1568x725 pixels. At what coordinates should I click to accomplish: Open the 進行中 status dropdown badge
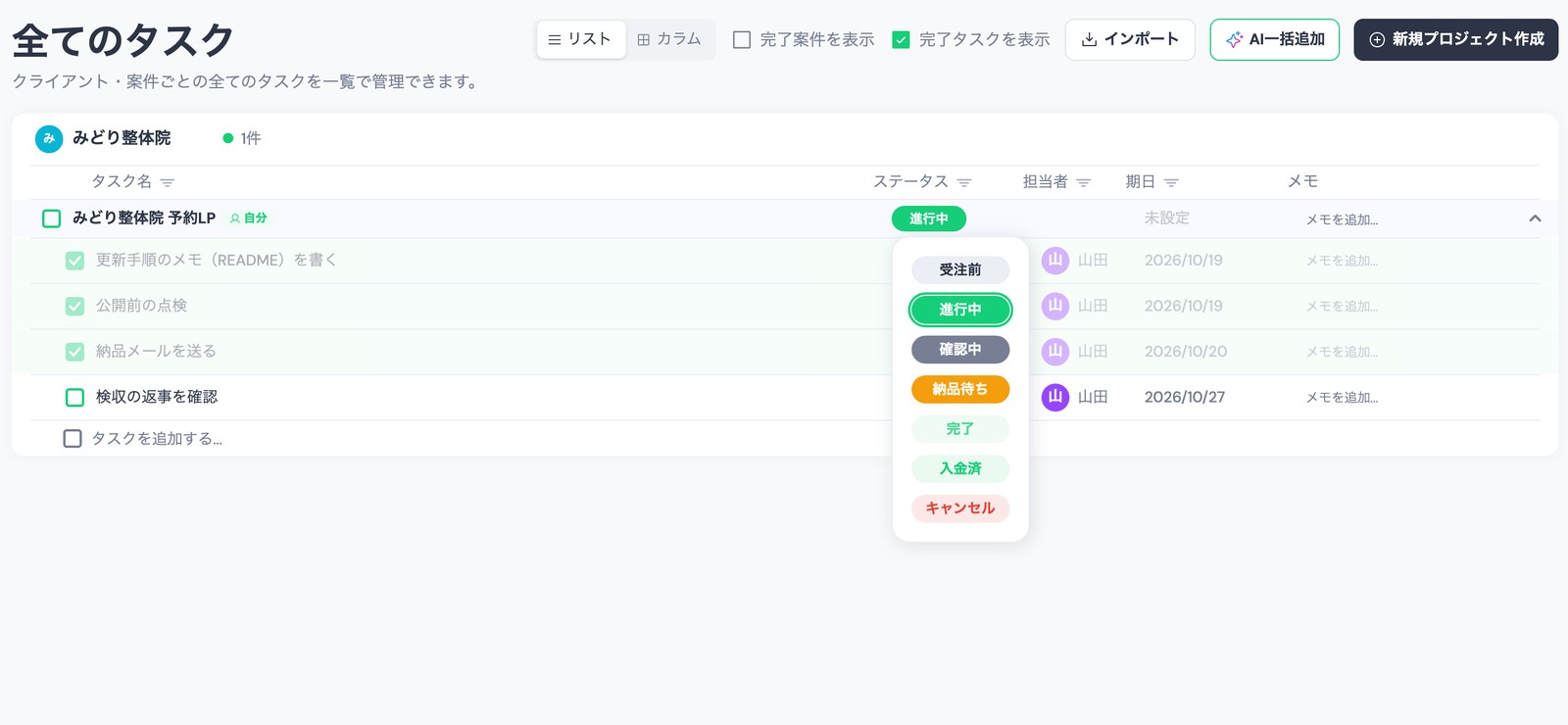[929, 218]
